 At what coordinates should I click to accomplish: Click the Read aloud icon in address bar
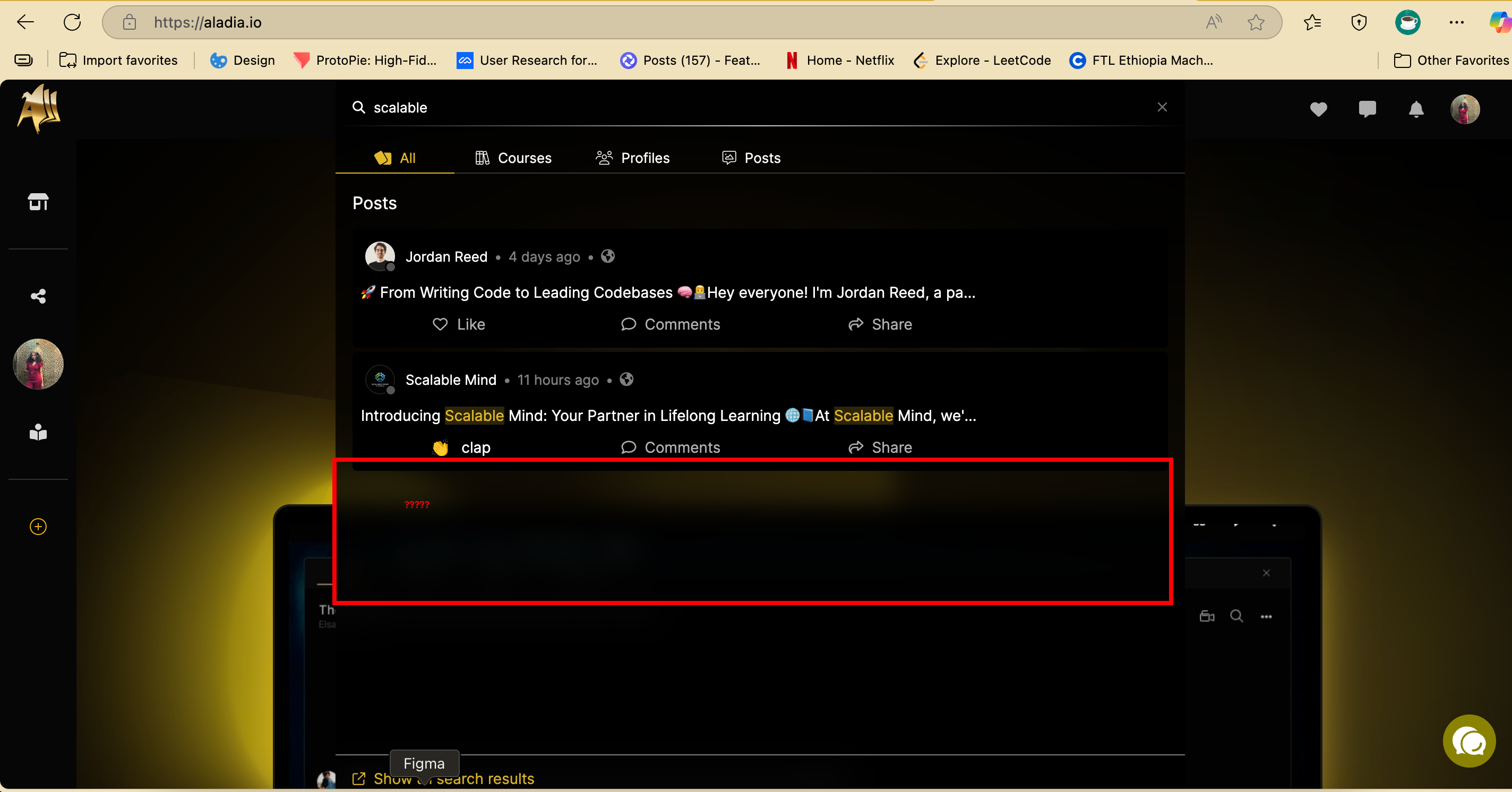[1214, 22]
